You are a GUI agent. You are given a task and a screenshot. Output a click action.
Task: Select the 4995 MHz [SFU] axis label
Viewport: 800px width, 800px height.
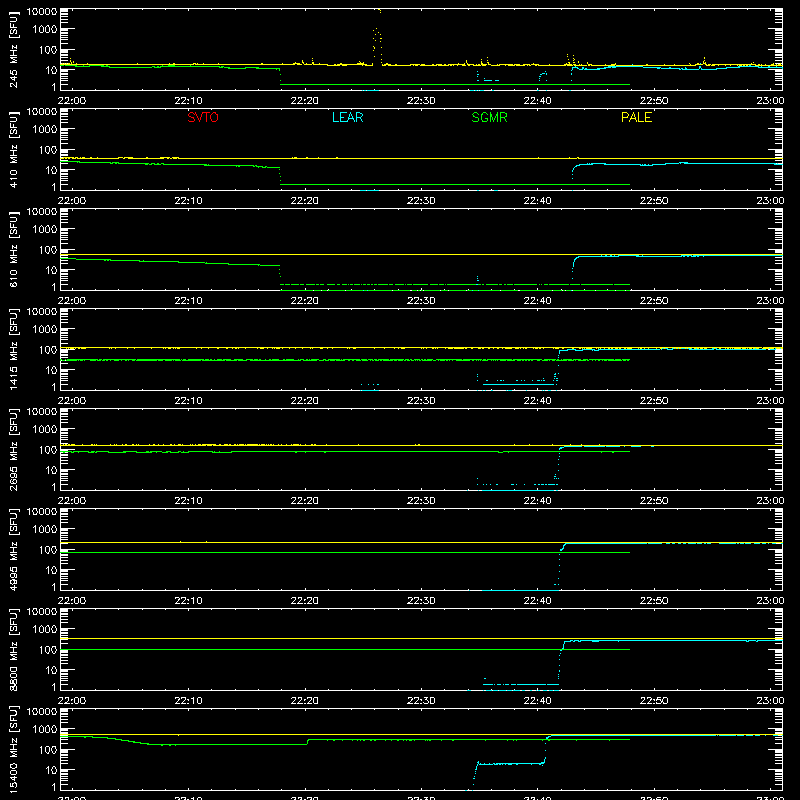click(x=13, y=549)
